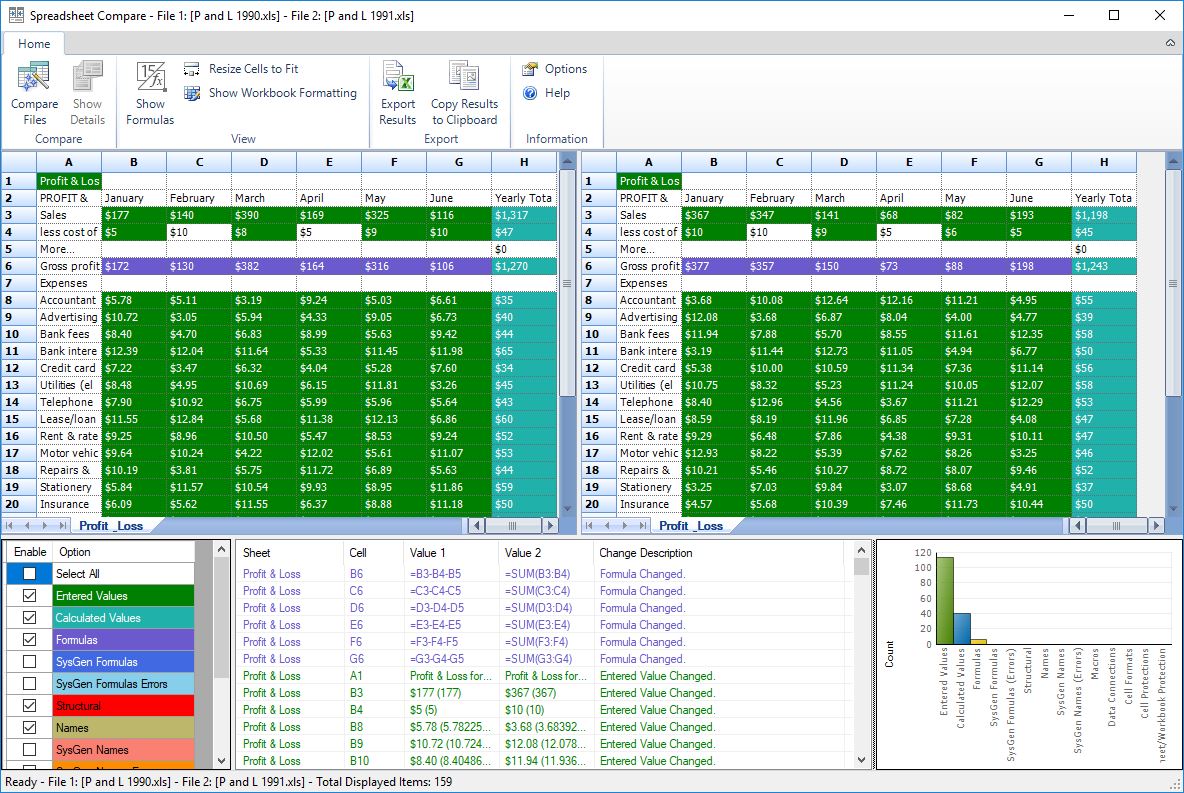The width and height of the screenshot is (1184, 793).
Task: Enable the SysGen Formulas checkbox
Action: 29,662
